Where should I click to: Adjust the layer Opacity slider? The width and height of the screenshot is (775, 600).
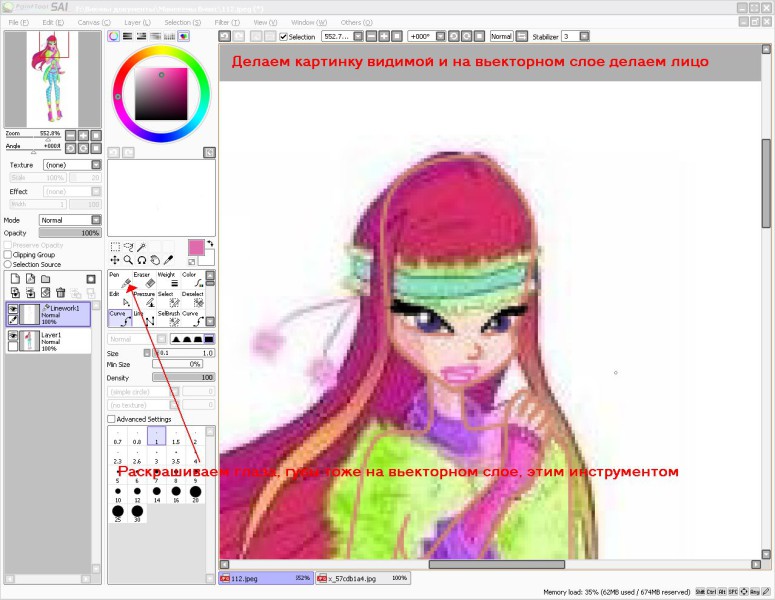(x=70, y=233)
